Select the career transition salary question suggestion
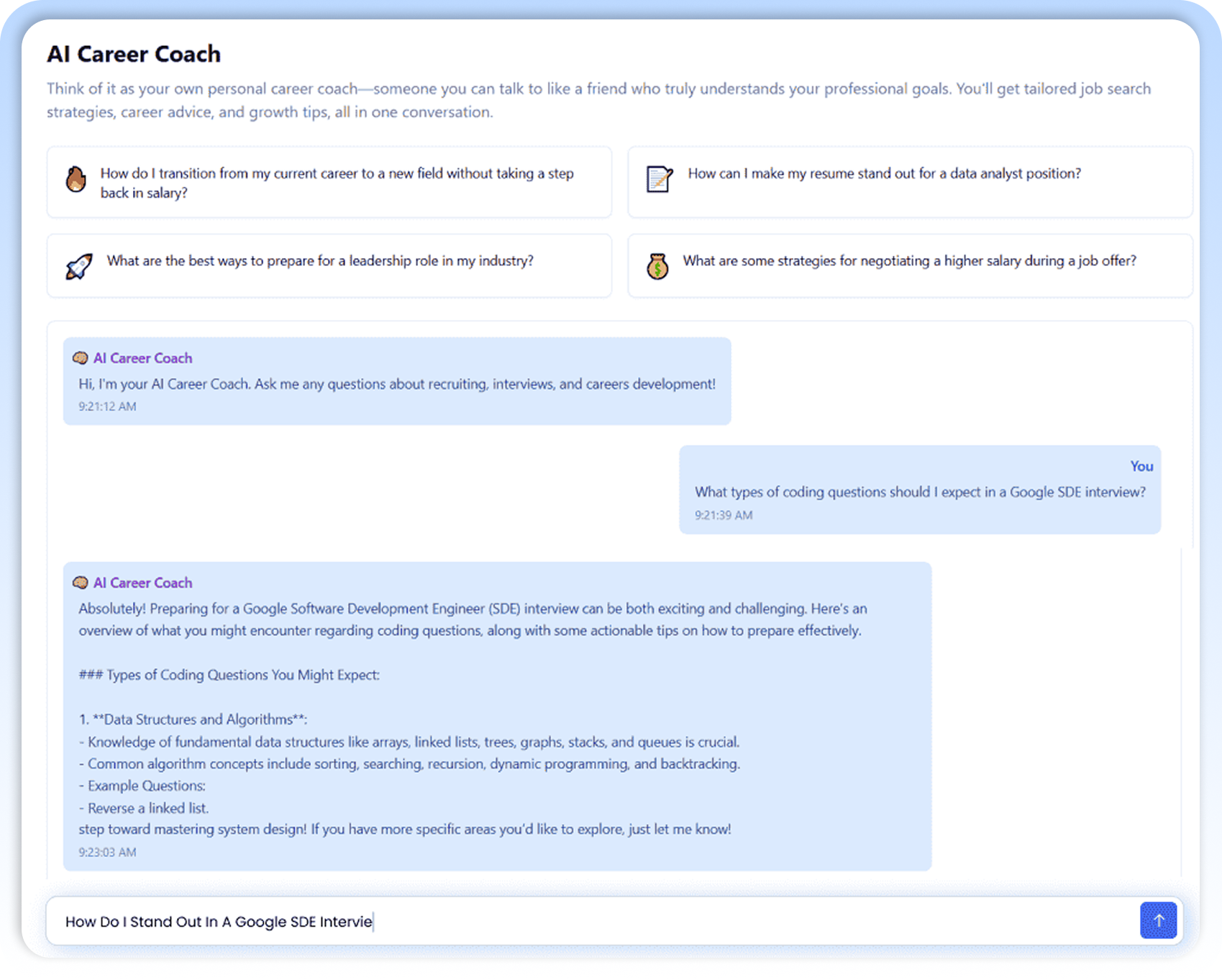The height and width of the screenshot is (980, 1222). pyautogui.click(x=337, y=183)
